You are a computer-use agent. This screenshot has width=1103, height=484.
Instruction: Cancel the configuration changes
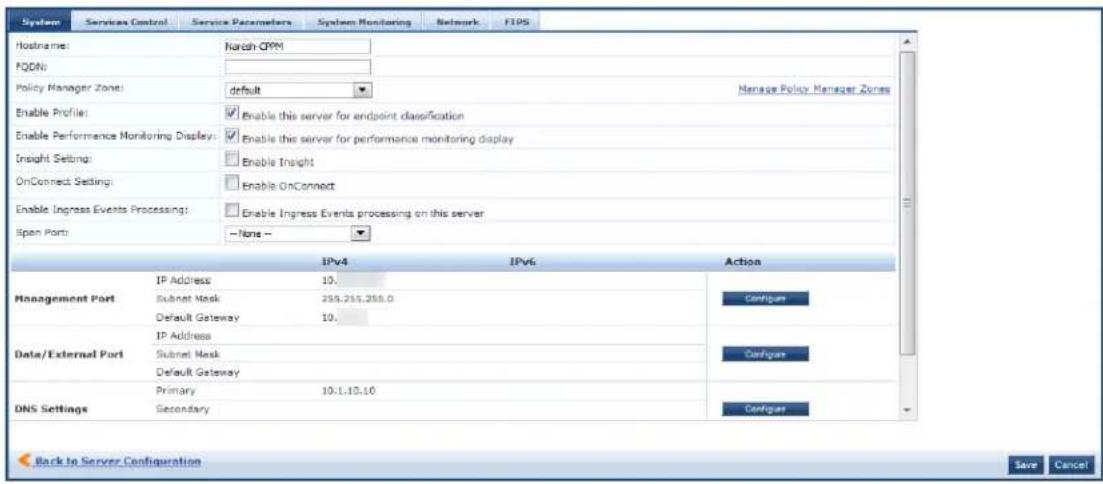[x=1071, y=465]
